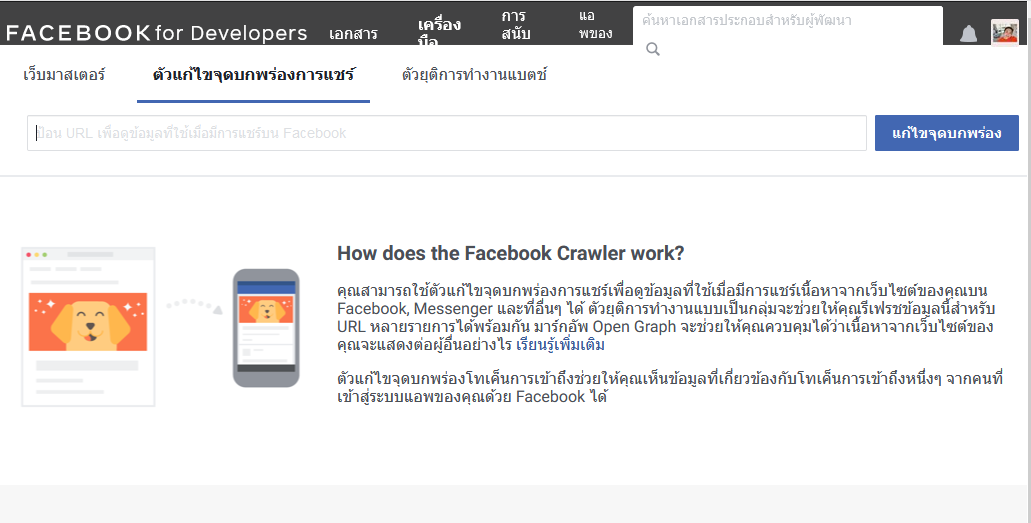This screenshot has width=1031, height=523.
Task: Click the URL input field for debugging
Action: click(x=446, y=133)
